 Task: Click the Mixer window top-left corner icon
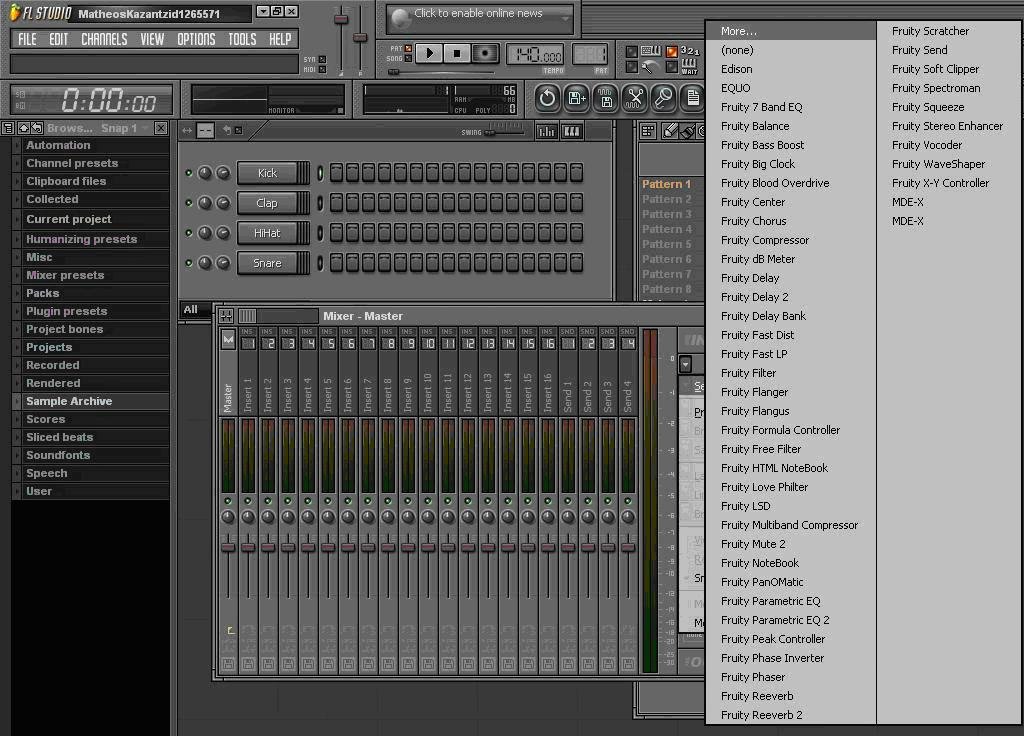tap(226, 316)
